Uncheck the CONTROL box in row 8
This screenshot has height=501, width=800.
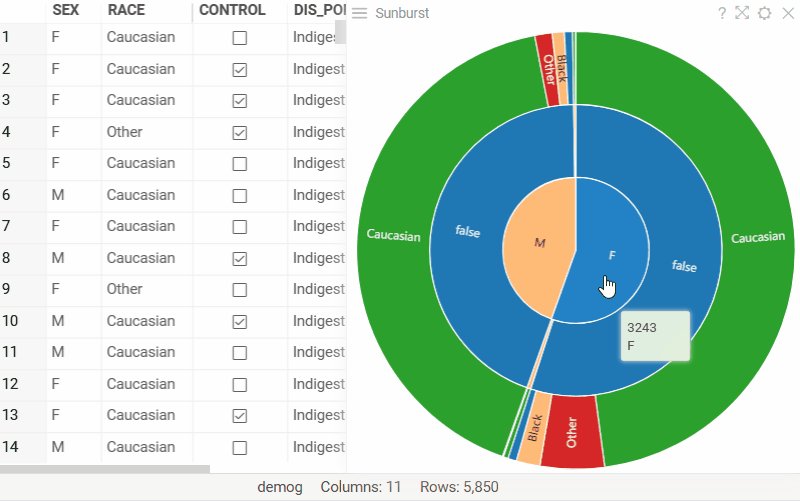click(x=240, y=259)
